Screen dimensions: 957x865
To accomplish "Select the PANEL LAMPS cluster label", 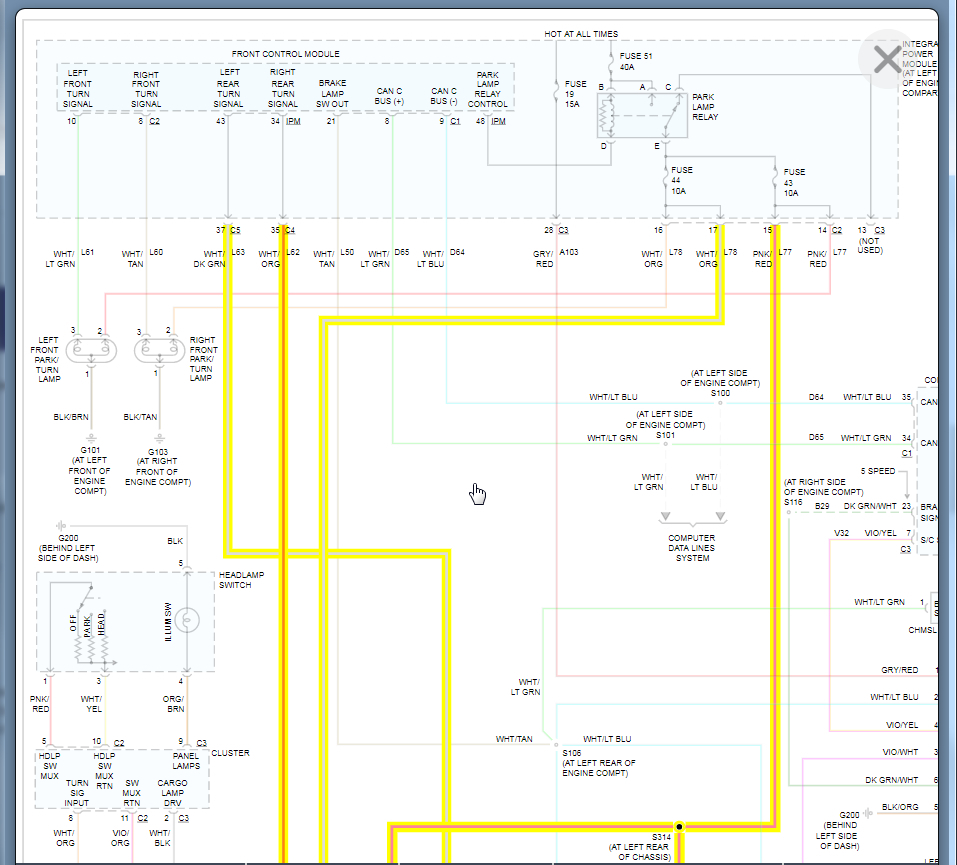I will 186,761.
